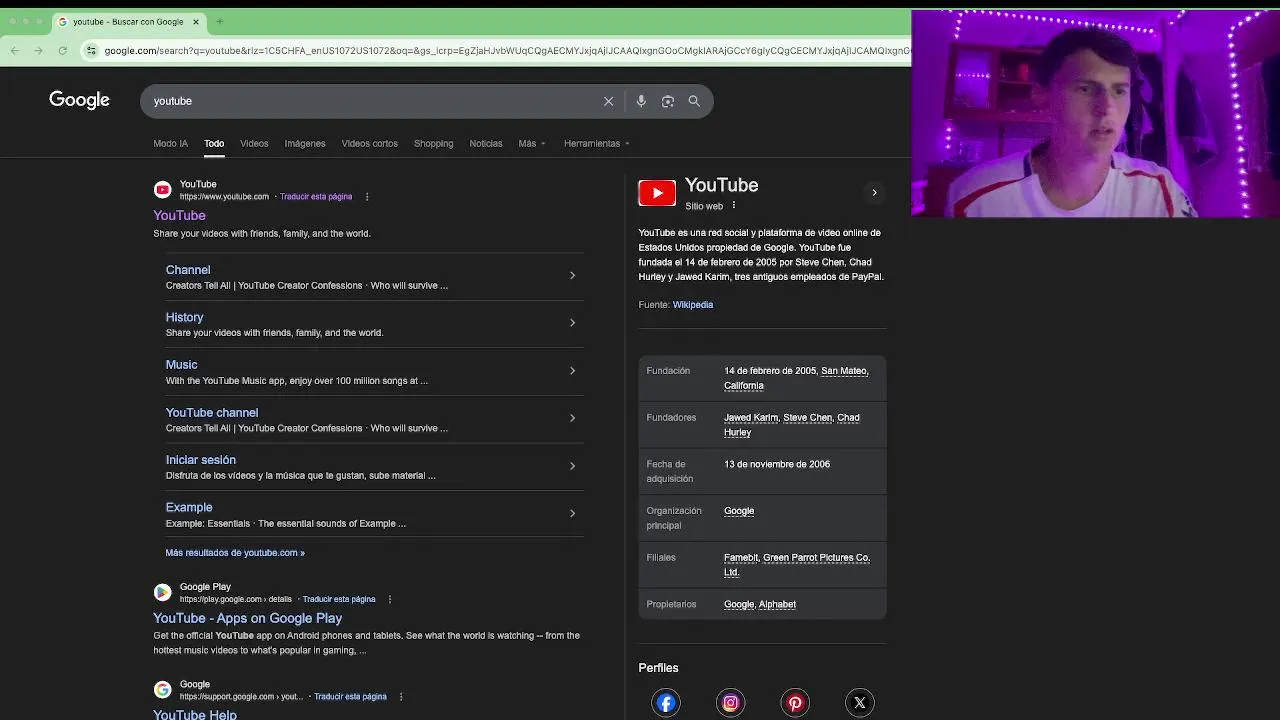Open the Wikipedia source link
Viewport: 1280px width, 720px height.
(x=693, y=305)
